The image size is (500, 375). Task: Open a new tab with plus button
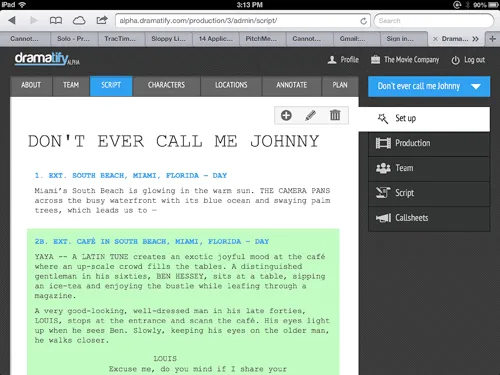tap(492, 39)
